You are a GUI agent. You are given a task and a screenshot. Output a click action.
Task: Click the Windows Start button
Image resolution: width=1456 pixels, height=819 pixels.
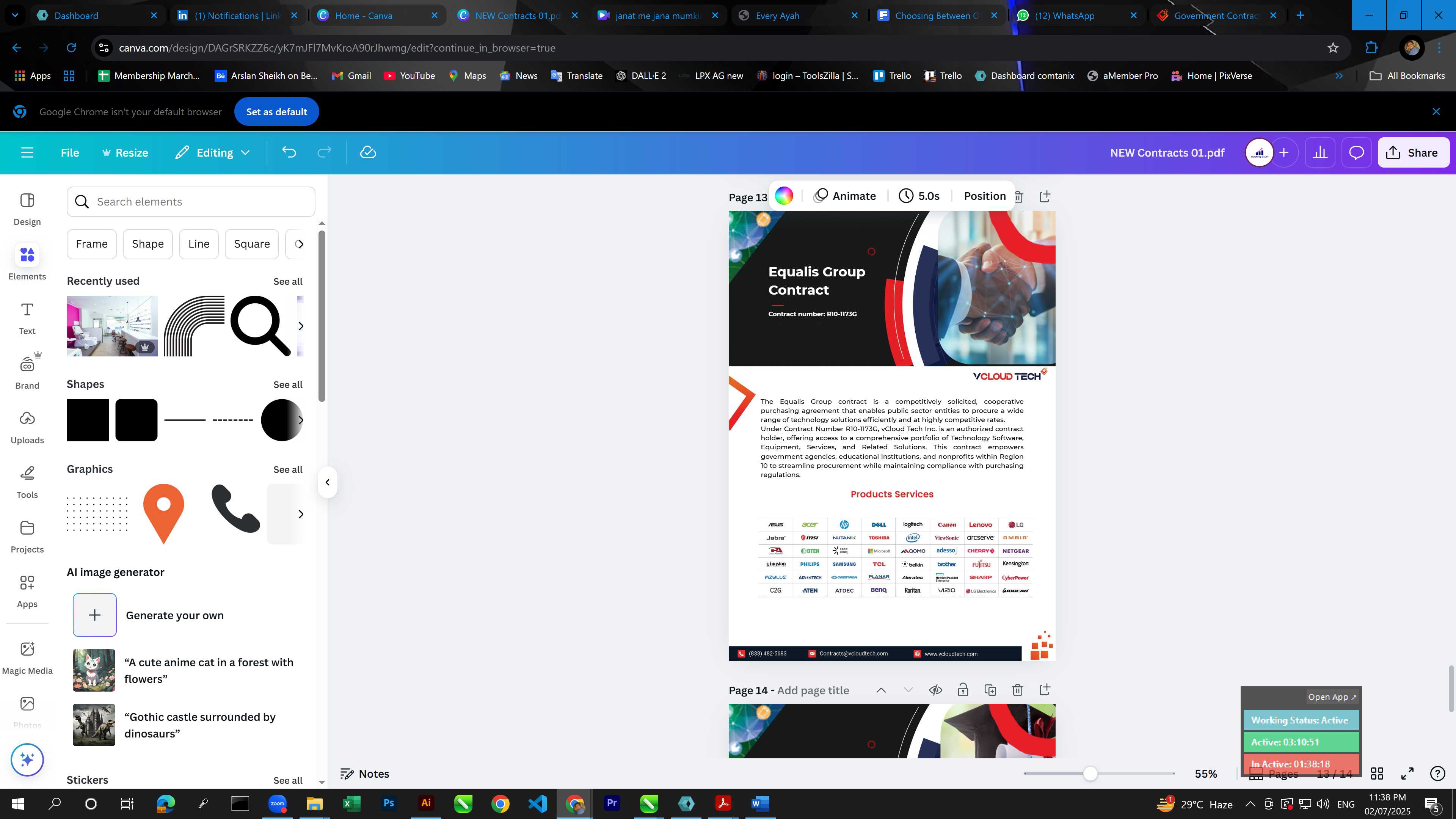(17, 804)
